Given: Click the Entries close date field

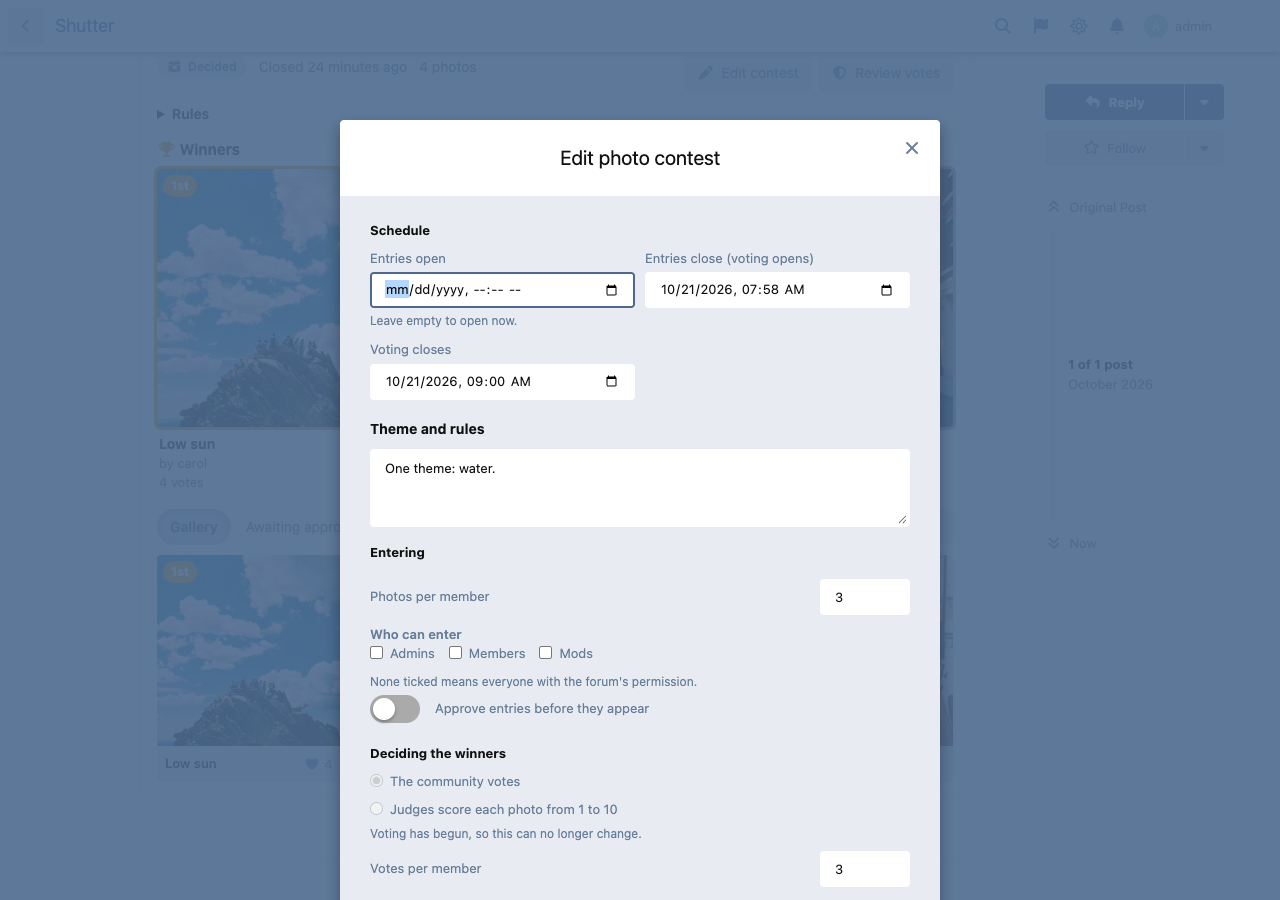Looking at the screenshot, I should (777, 290).
